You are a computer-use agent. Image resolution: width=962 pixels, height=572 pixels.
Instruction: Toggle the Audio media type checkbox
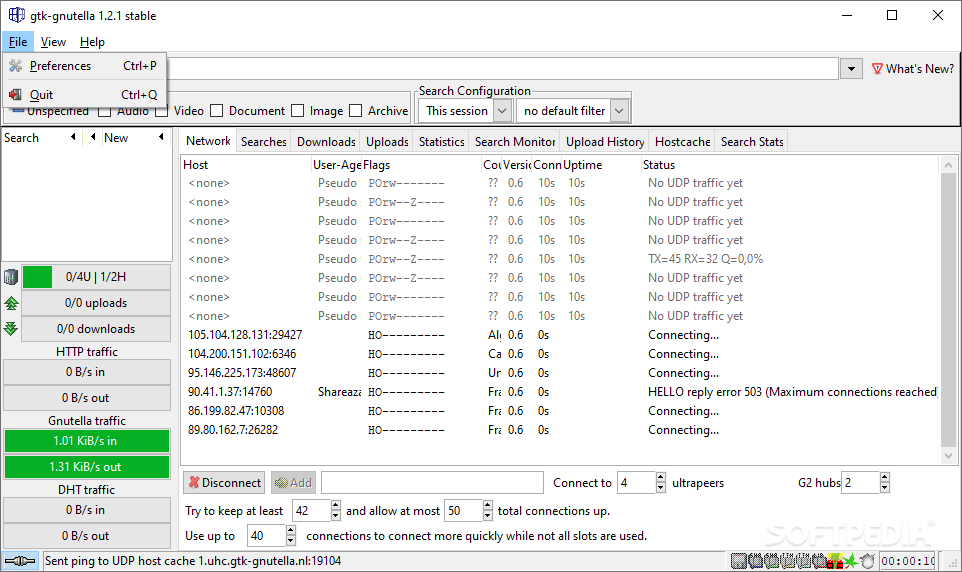click(104, 111)
